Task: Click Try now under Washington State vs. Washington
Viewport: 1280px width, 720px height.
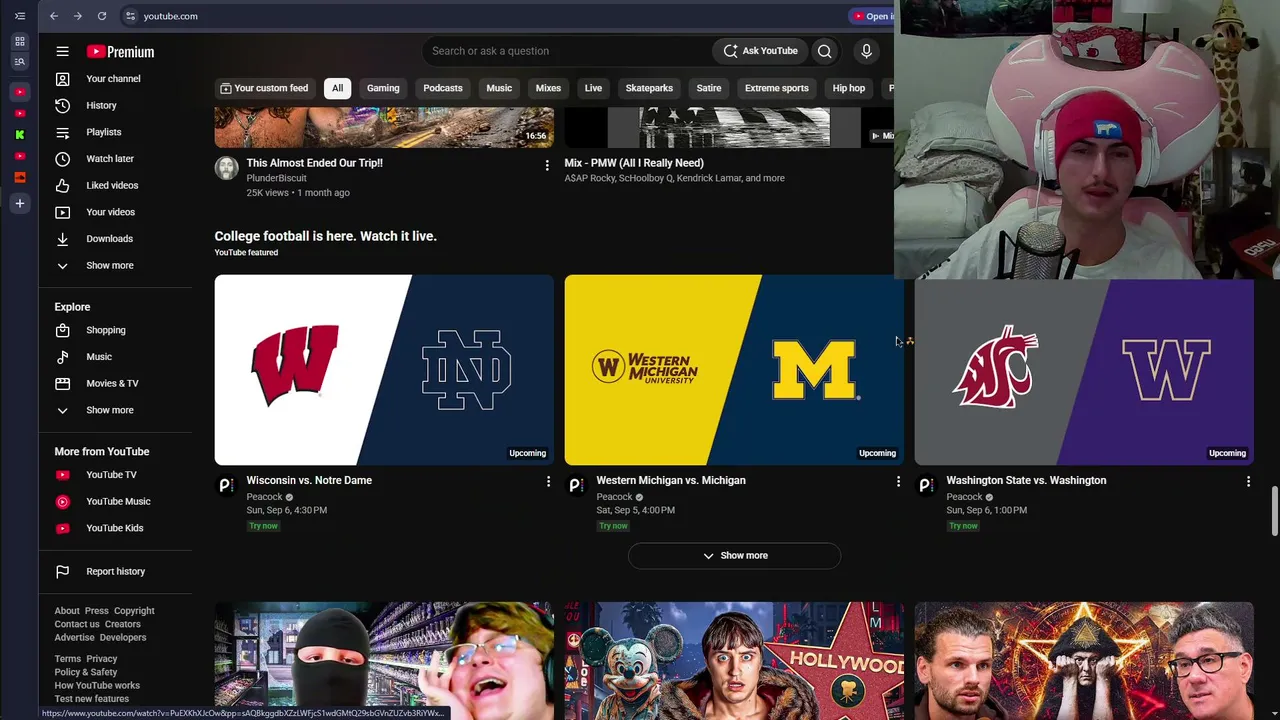Action: click(963, 526)
